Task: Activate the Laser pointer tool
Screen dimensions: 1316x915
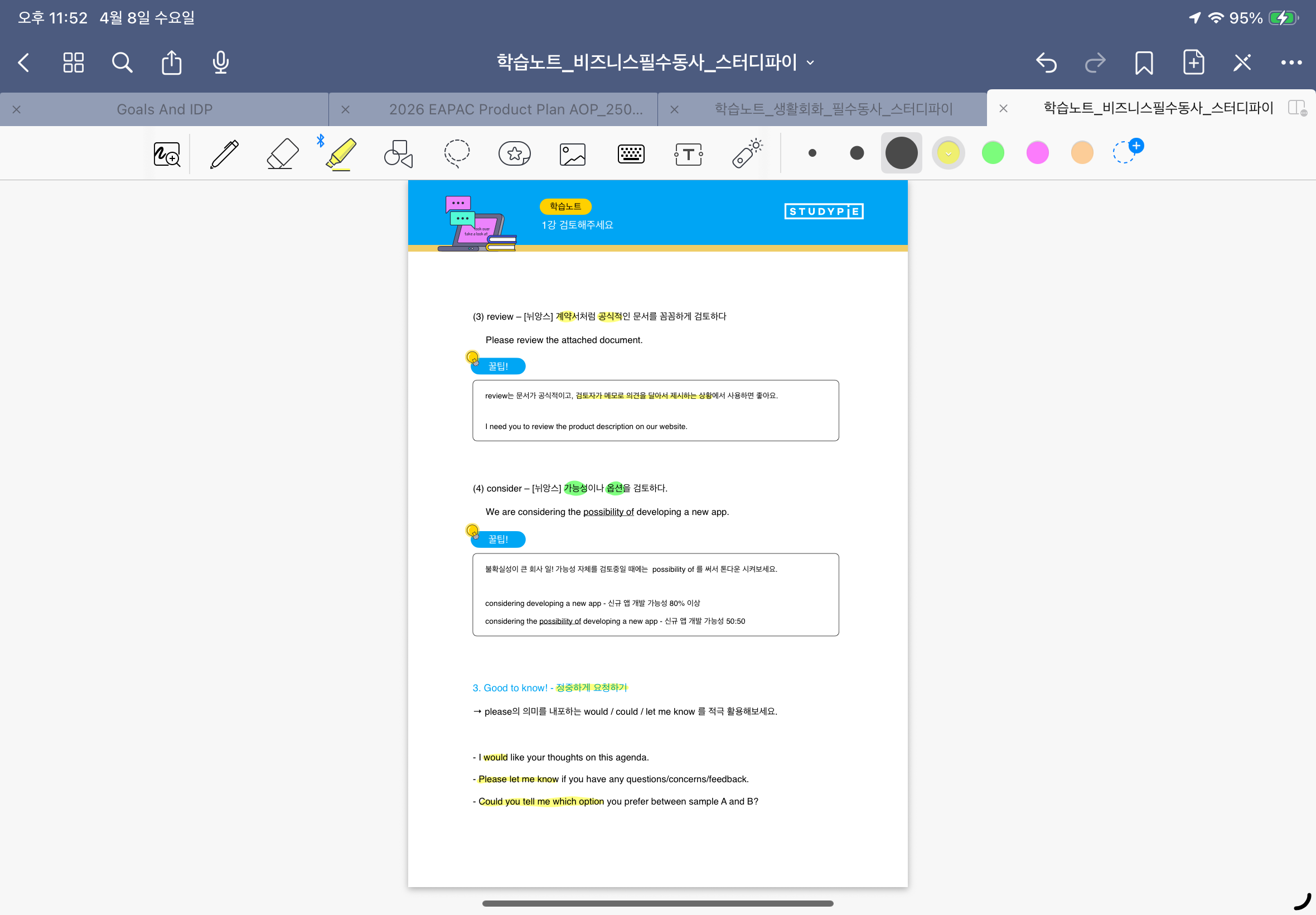Action: tap(747, 153)
